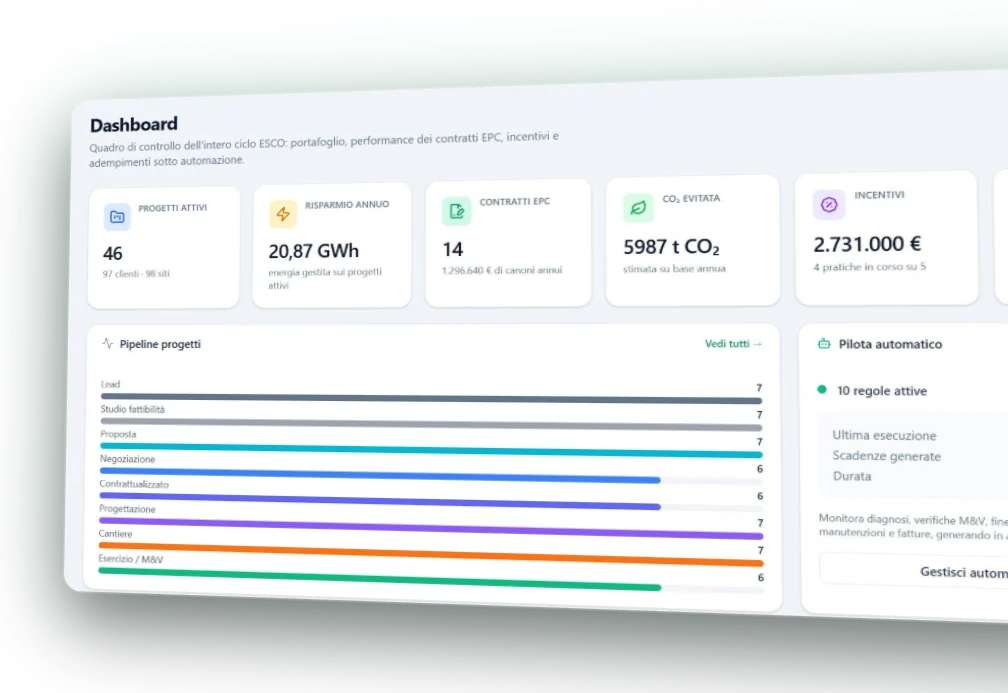The height and width of the screenshot is (693, 1008).
Task: Click the CO₂ Evitata card label
Action: 691,199
